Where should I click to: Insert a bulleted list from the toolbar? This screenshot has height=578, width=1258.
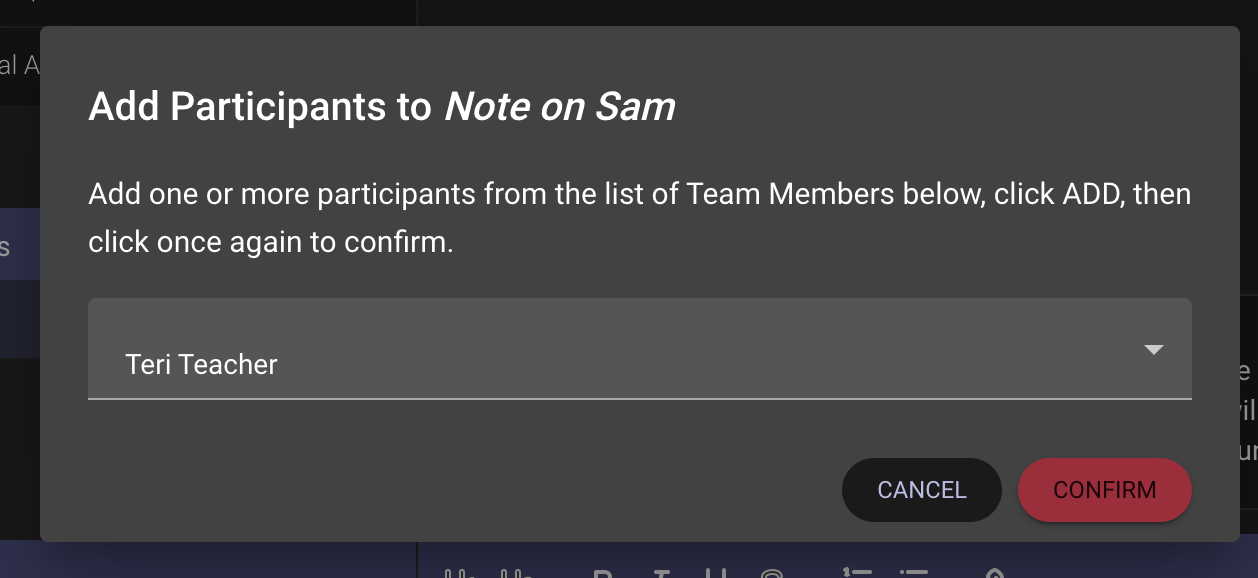coord(913,574)
